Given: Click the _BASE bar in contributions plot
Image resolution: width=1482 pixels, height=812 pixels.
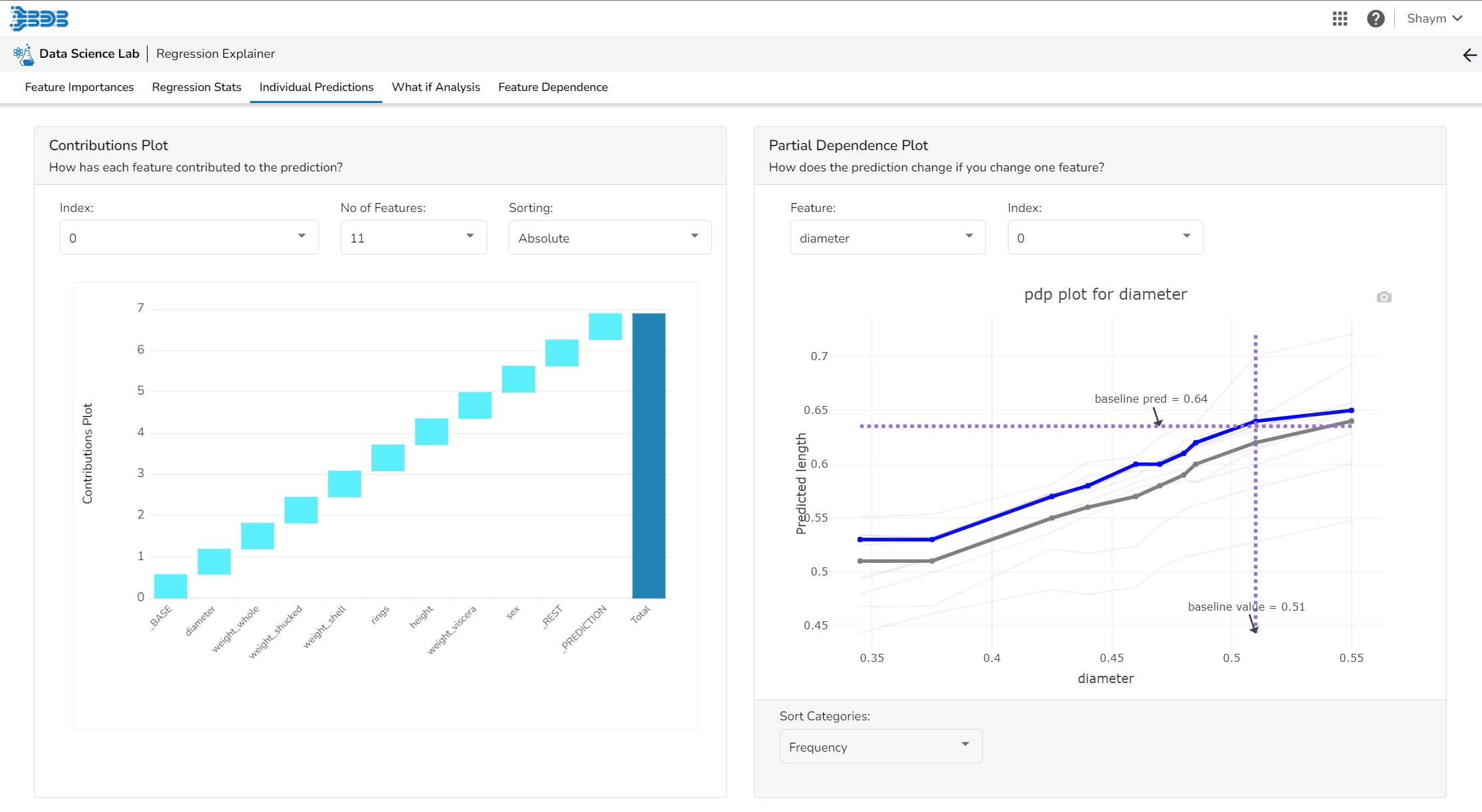Looking at the screenshot, I should [x=170, y=586].
